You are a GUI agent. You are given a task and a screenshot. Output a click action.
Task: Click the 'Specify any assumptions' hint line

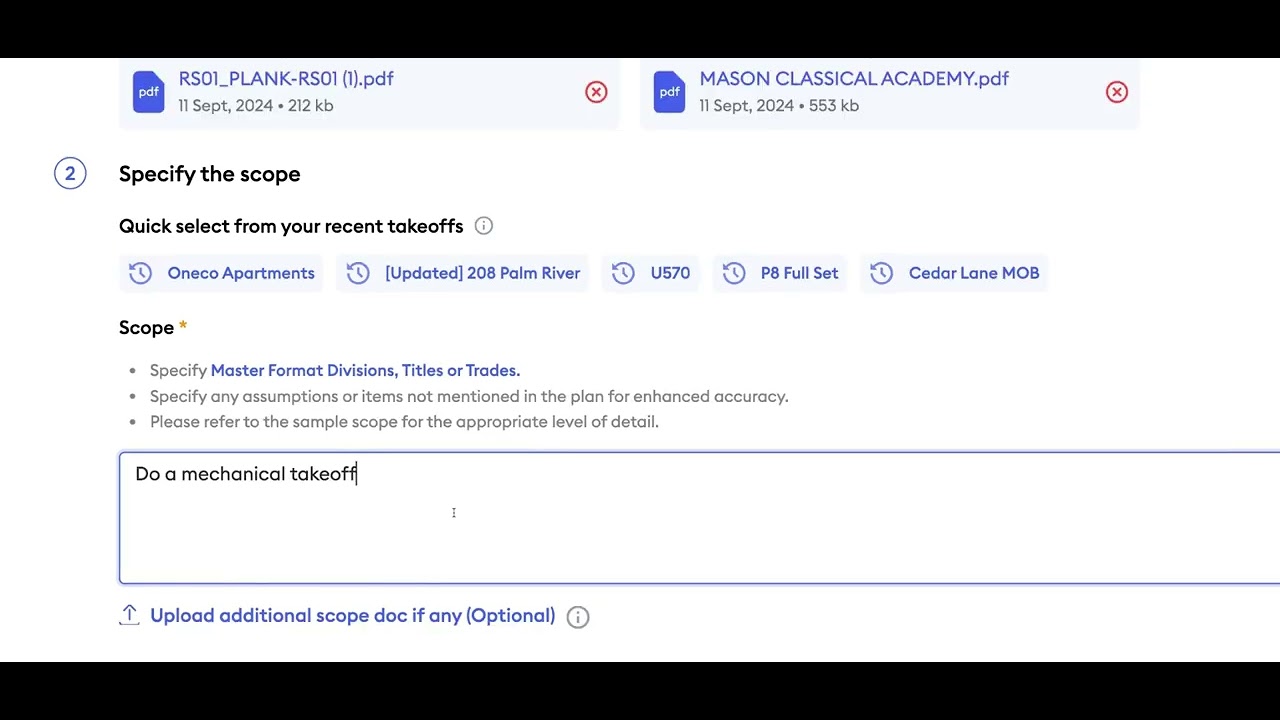[x=469, y=396]
